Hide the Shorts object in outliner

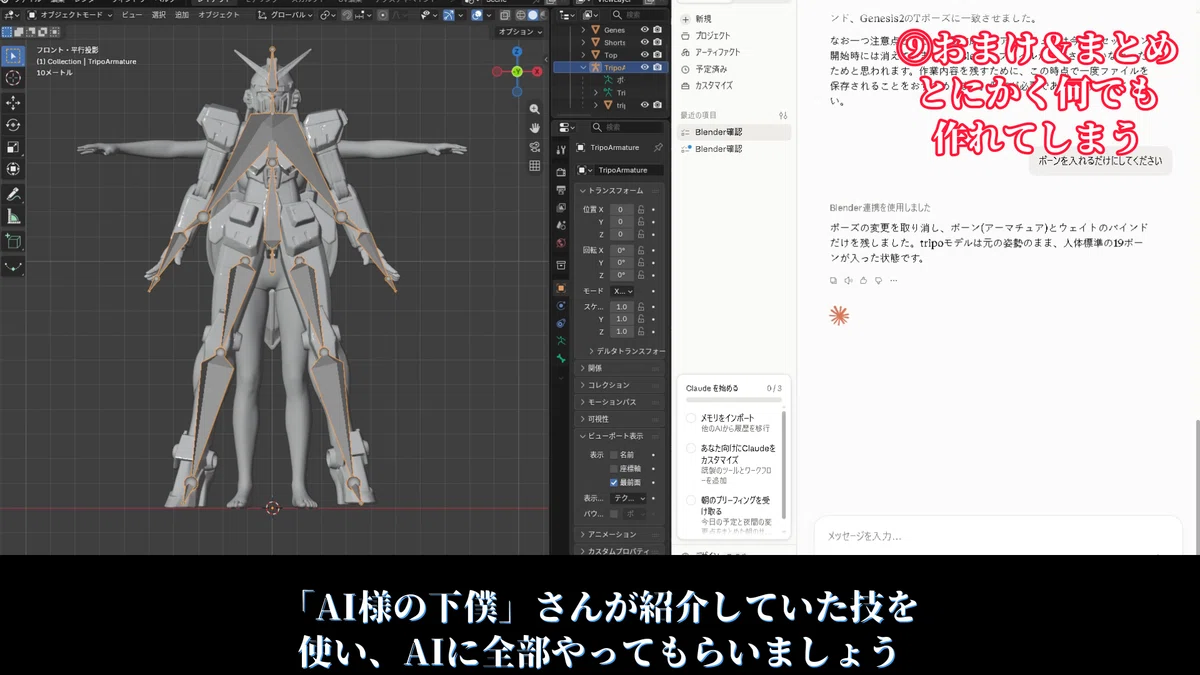[x=645, y=43]
